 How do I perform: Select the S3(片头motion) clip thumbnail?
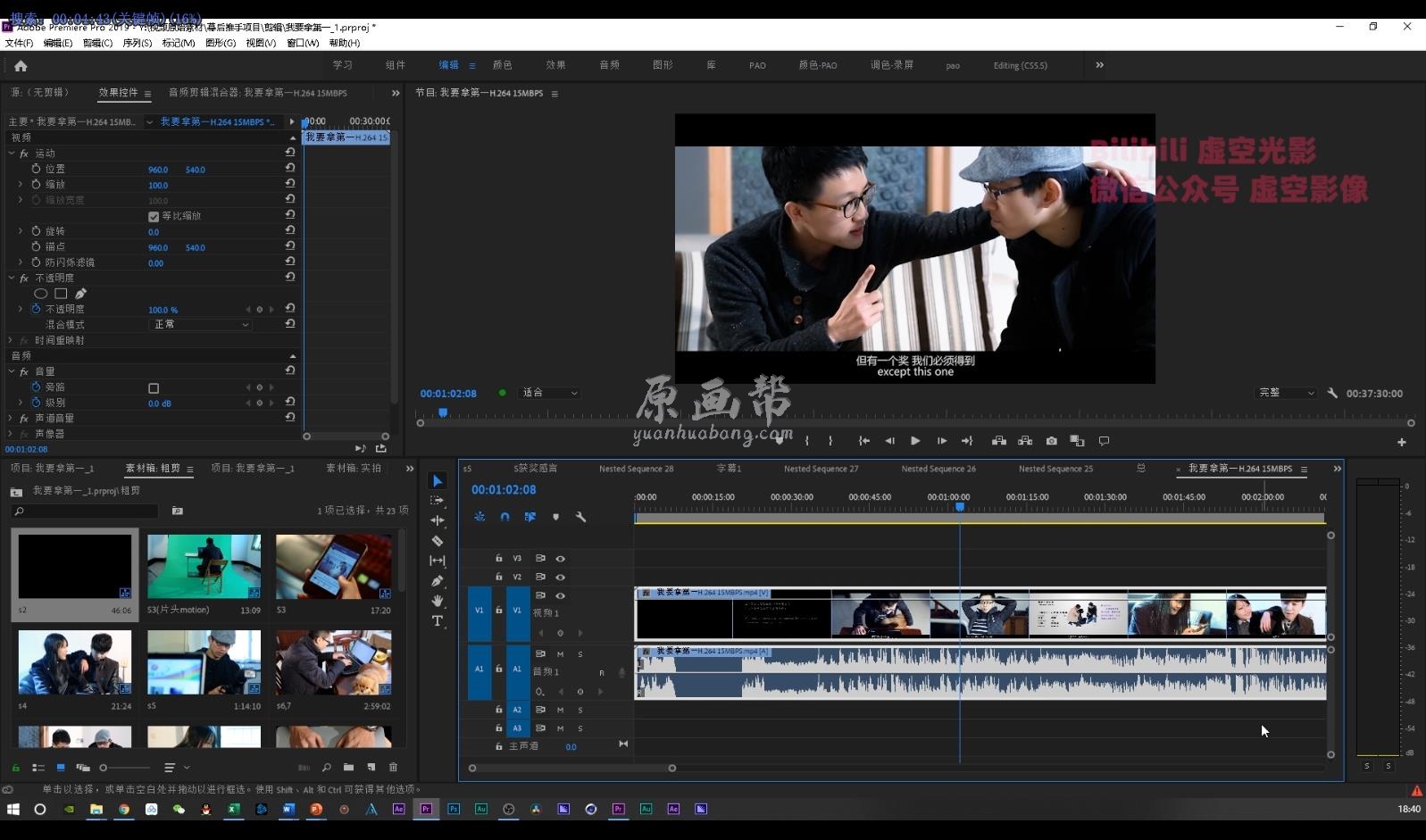pyautogui.click(x=204, y=567)
